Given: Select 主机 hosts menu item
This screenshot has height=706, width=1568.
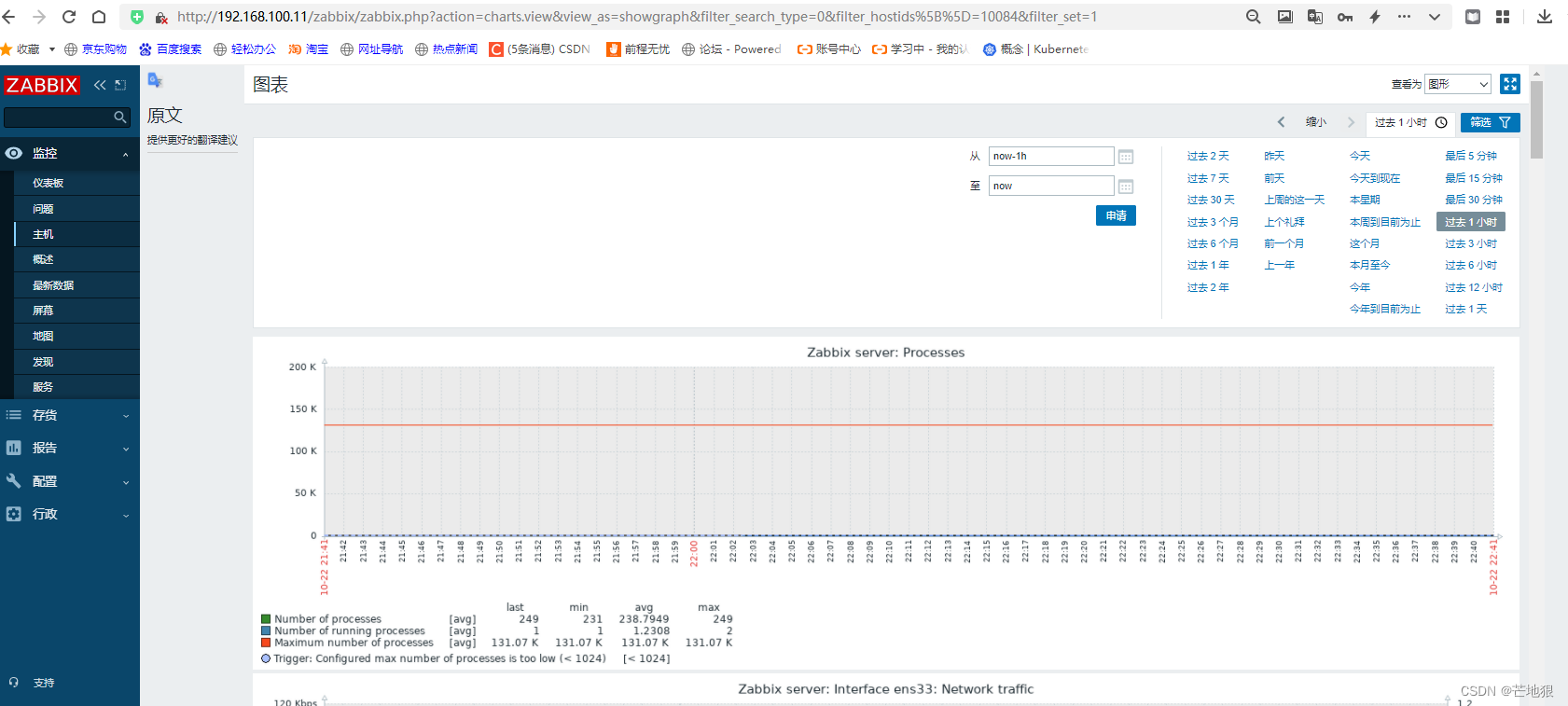Looking at the screenshot, I should [76, 234].
